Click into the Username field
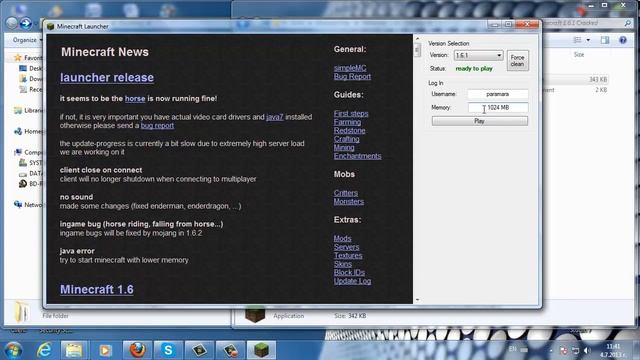The height and width of the screenshot is (360, 640). [498, 94]
